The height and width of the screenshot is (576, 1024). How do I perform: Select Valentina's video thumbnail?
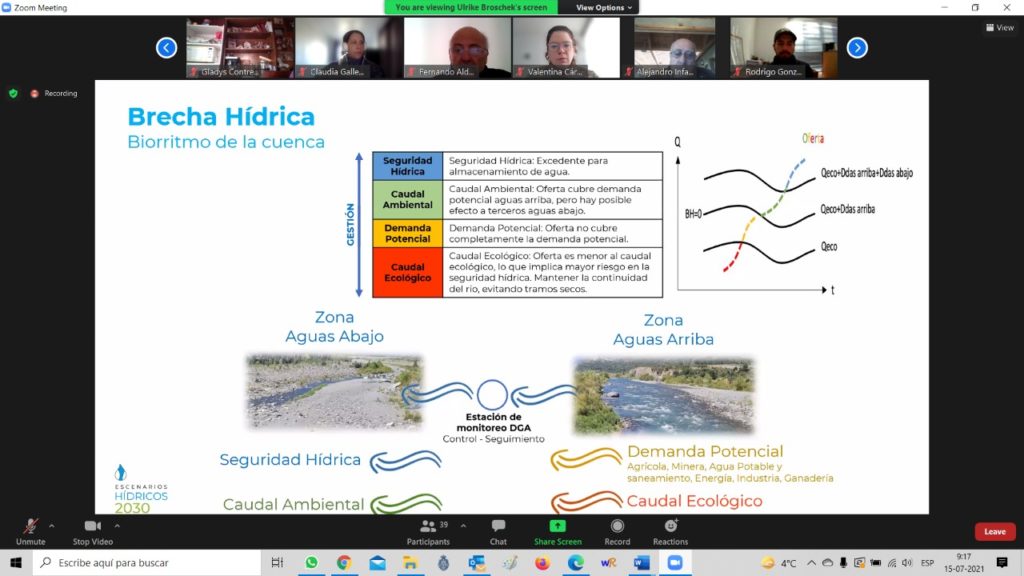[x=566, y=48]
